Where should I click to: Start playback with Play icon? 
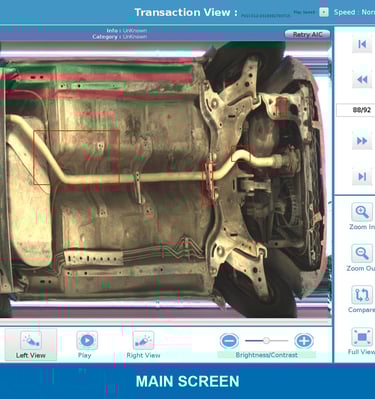pyautogui.click(x=87, y=340)
